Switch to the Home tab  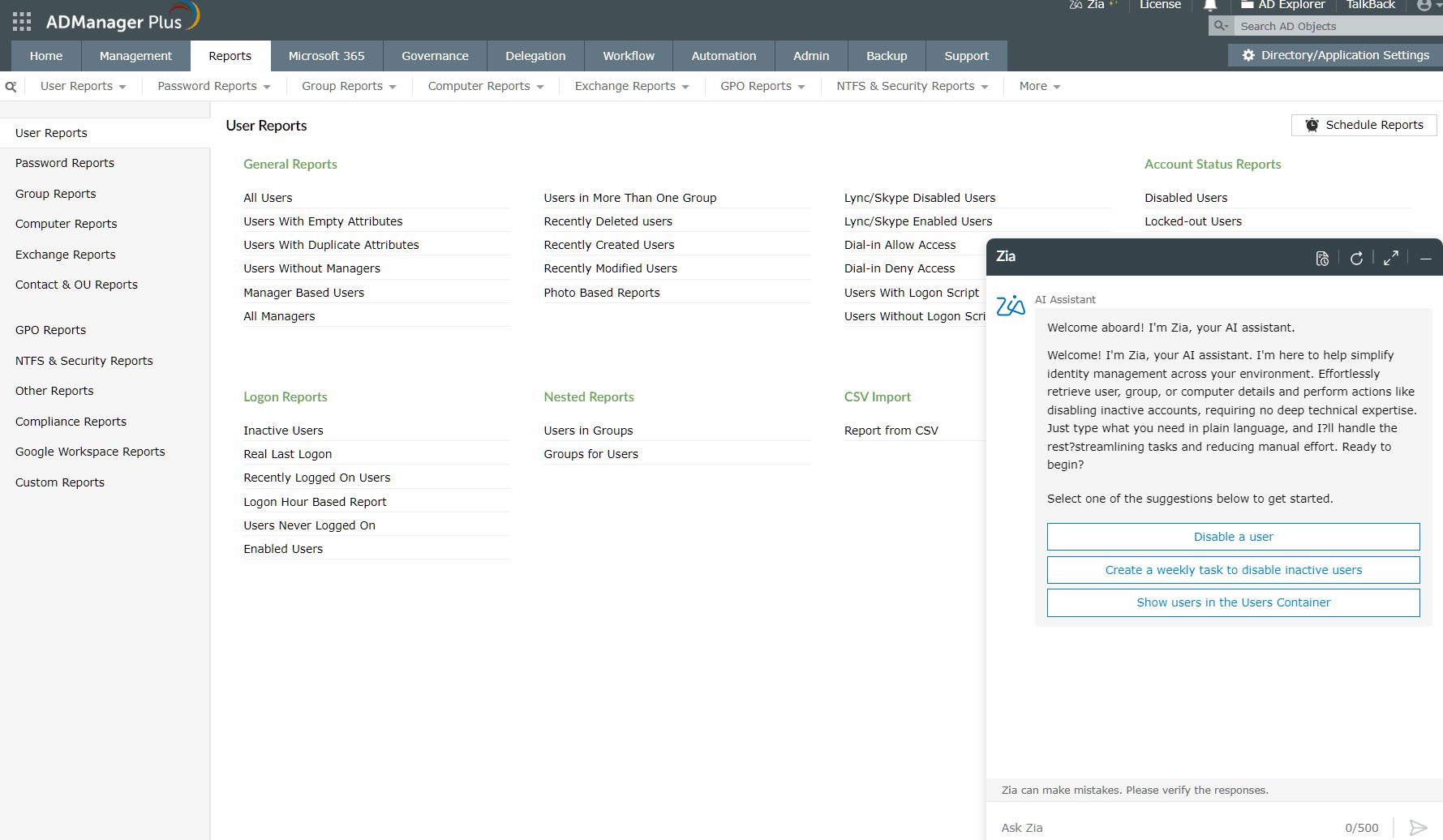46,56
